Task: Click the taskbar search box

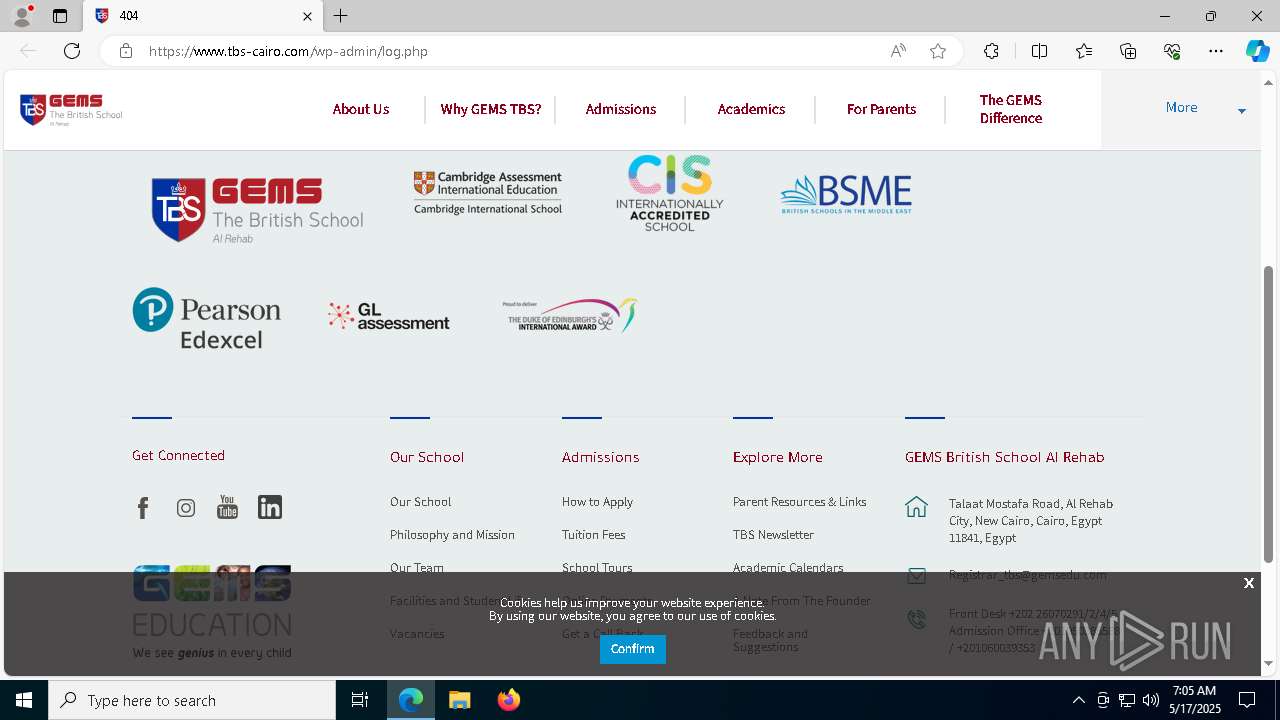Action: pos(192,700)
